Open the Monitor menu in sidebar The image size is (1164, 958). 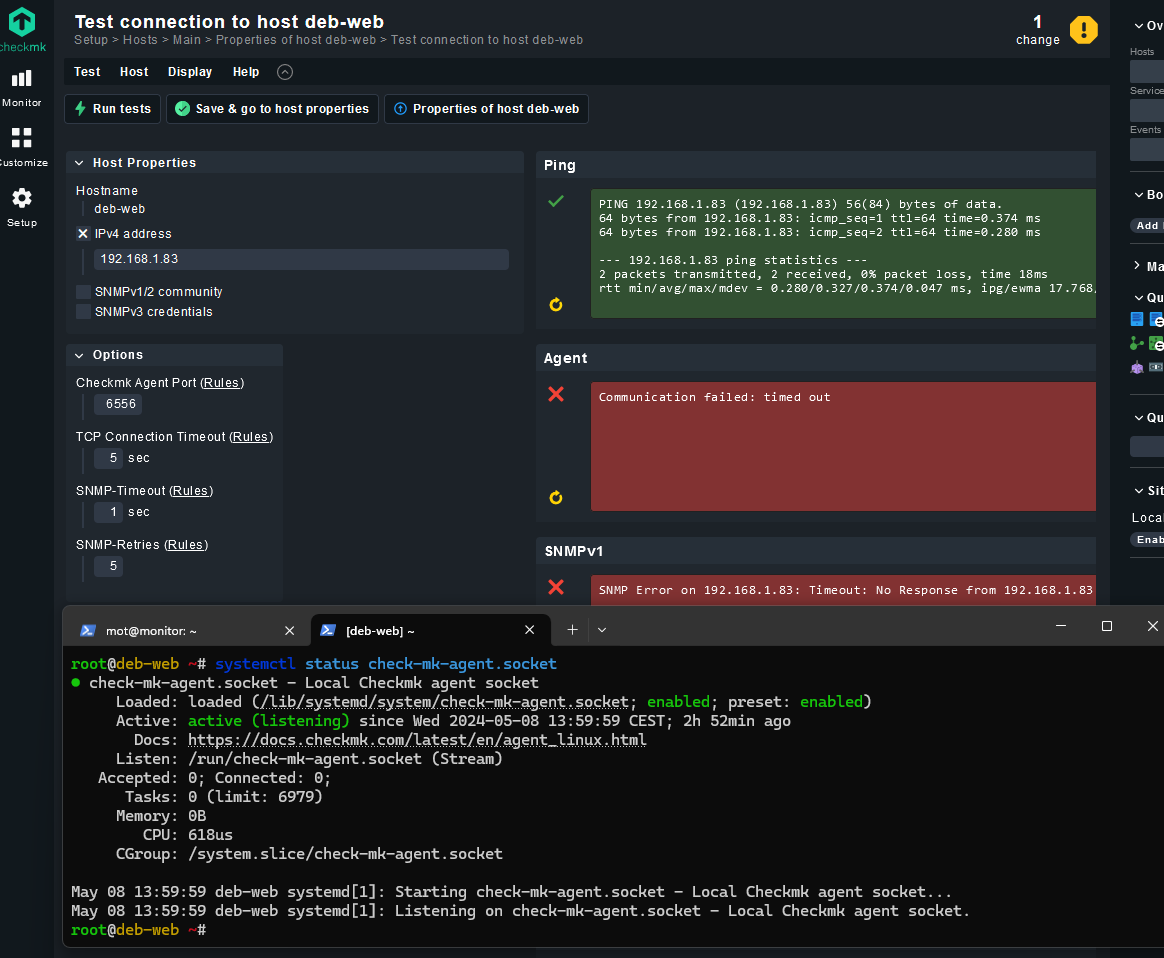pyautogui.click(x=22, y=88)
